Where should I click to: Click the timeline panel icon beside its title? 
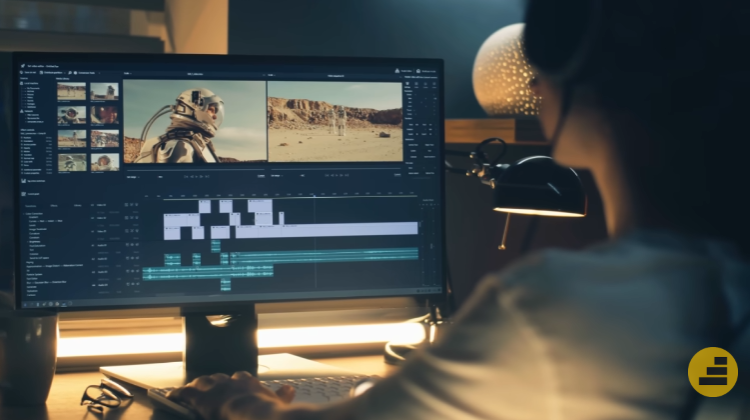24,193
